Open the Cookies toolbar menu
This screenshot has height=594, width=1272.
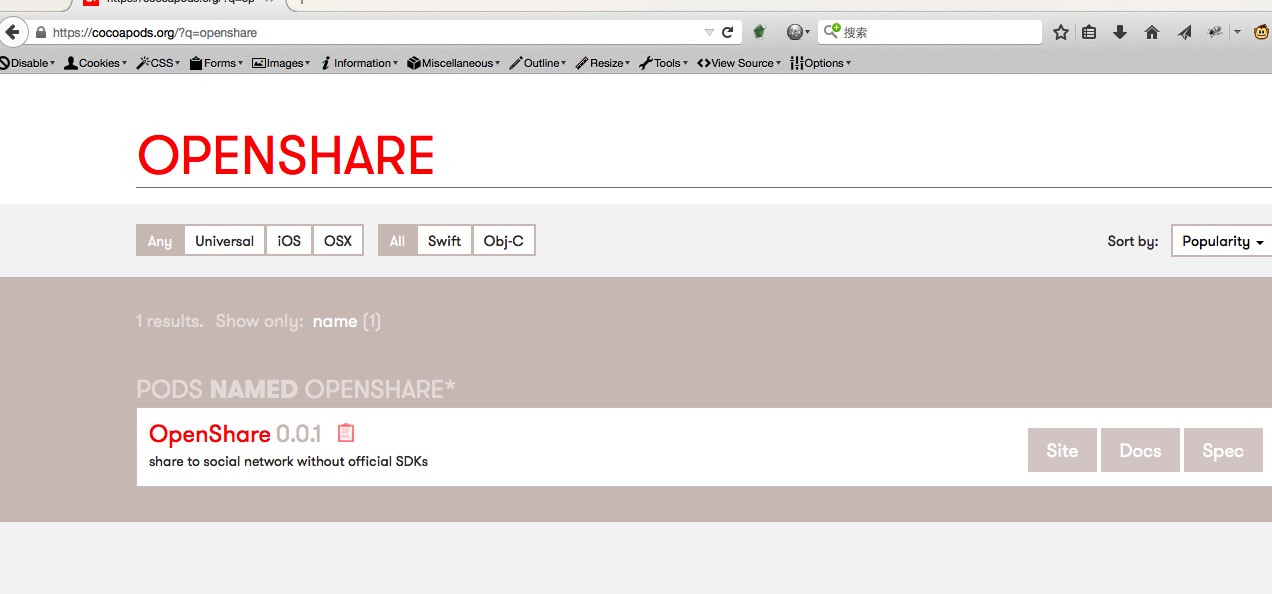coord(96,63)
